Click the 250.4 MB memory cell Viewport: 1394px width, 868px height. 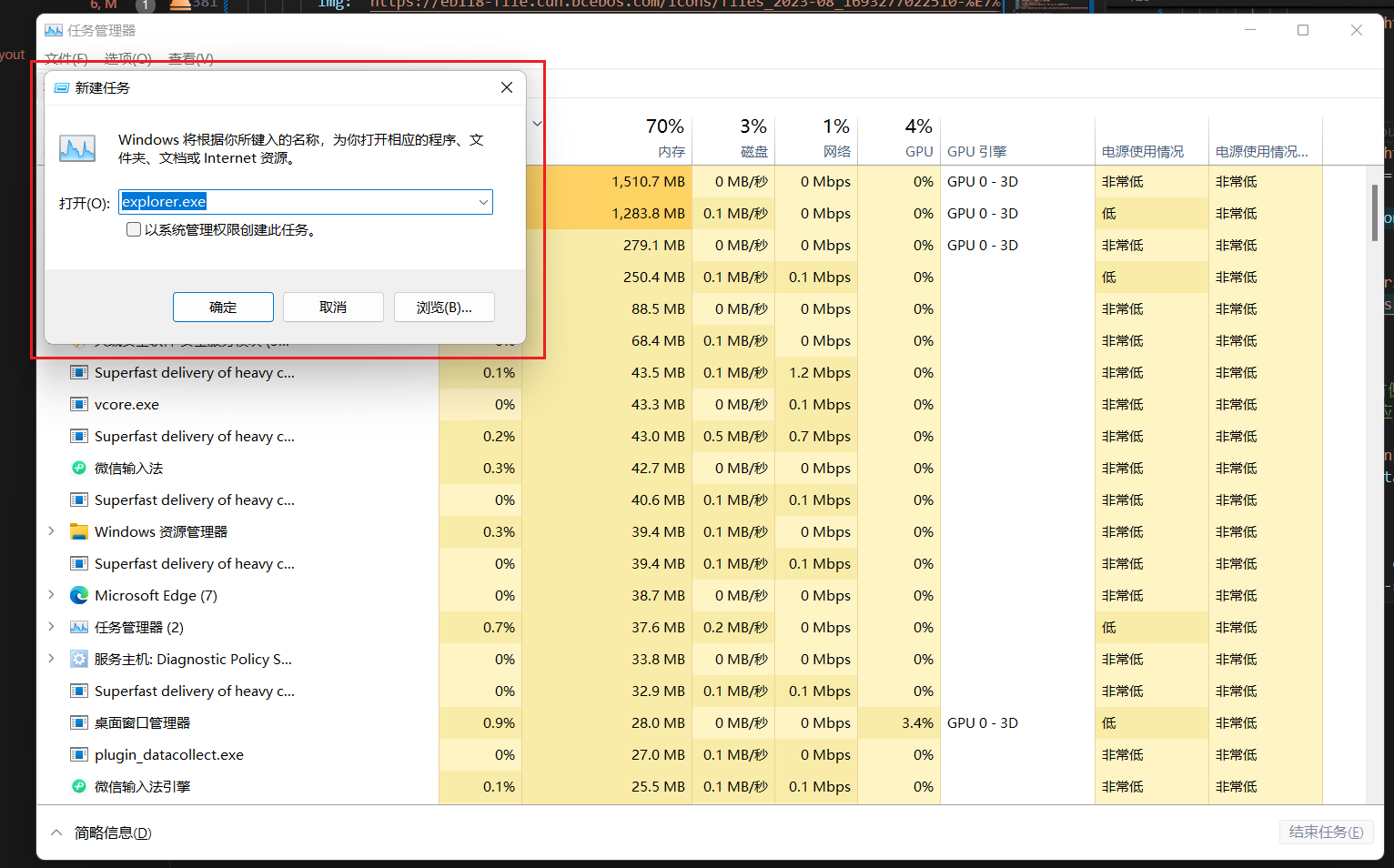coord(608,277)
